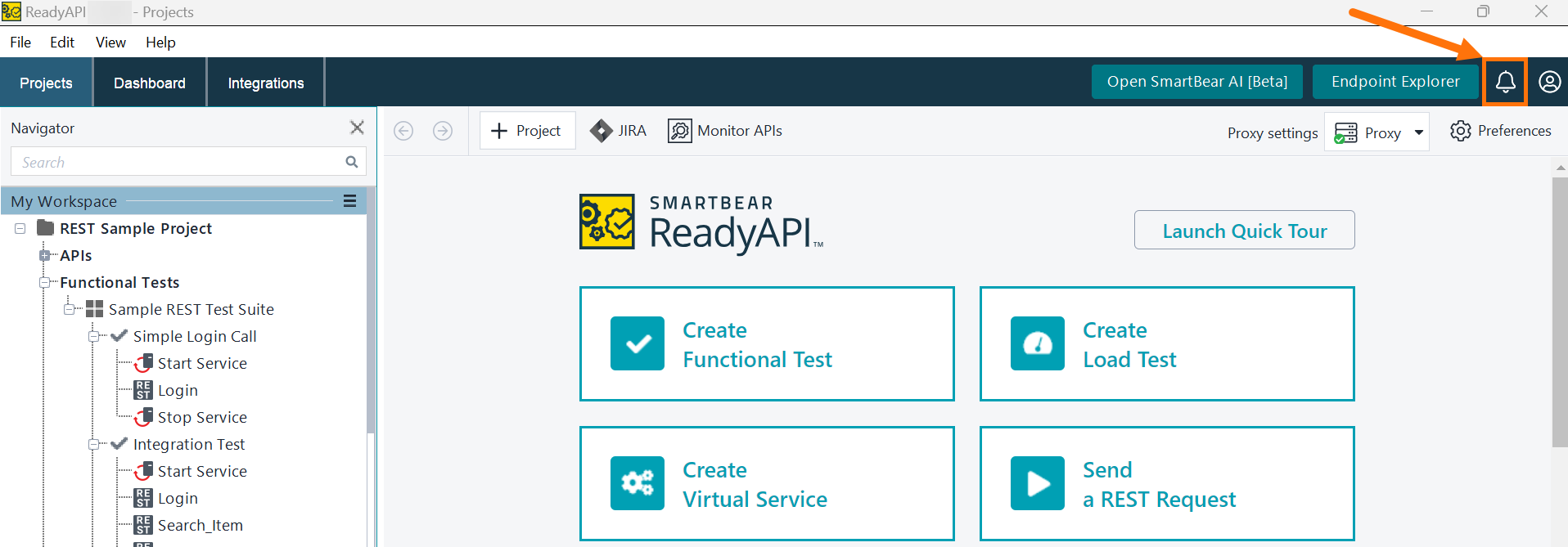Add a new Project with plus button
This screenshot has height=547, width=1568.
pos(527,131)
